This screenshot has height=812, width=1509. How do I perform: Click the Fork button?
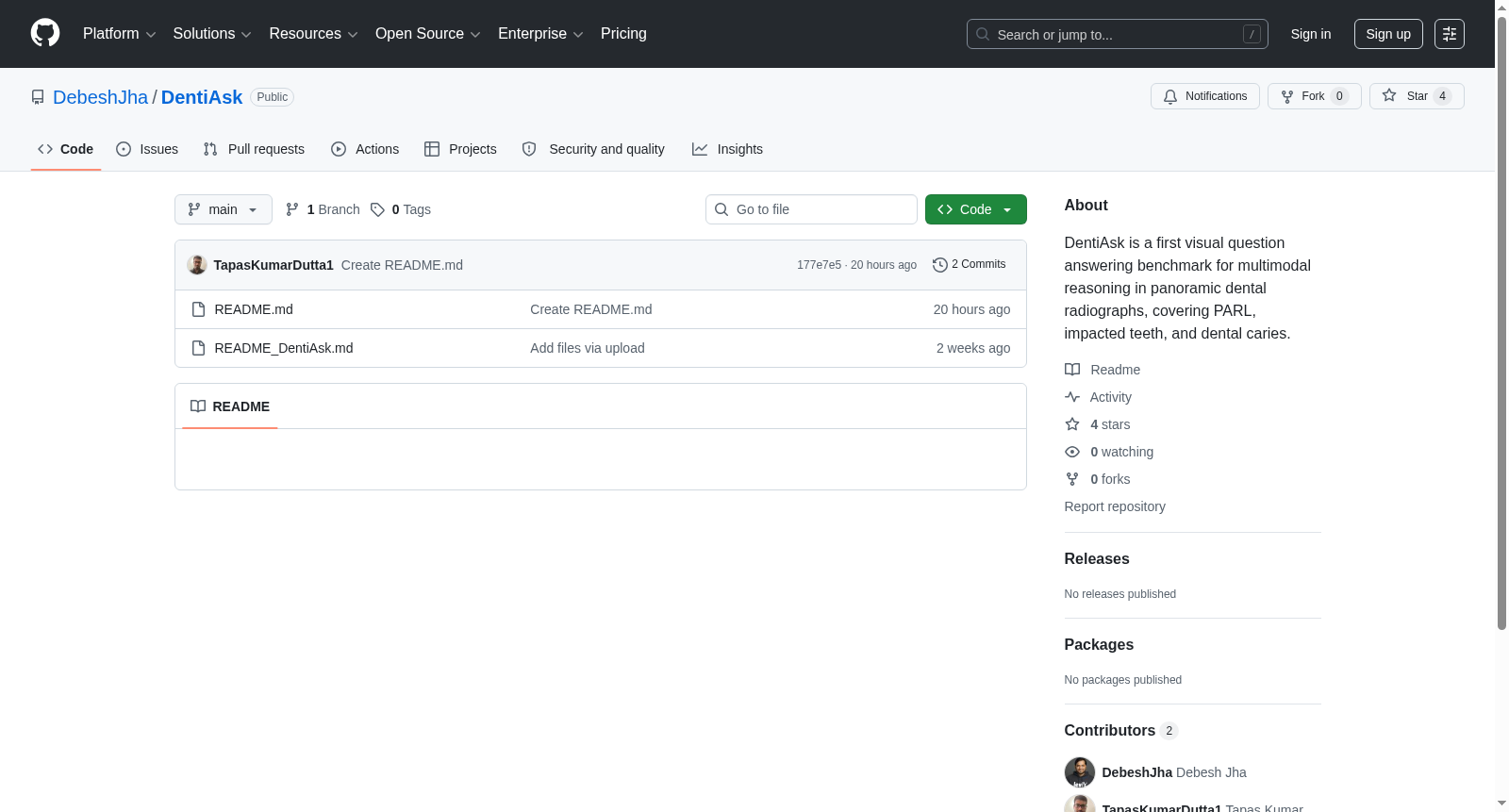point(1315,96)
